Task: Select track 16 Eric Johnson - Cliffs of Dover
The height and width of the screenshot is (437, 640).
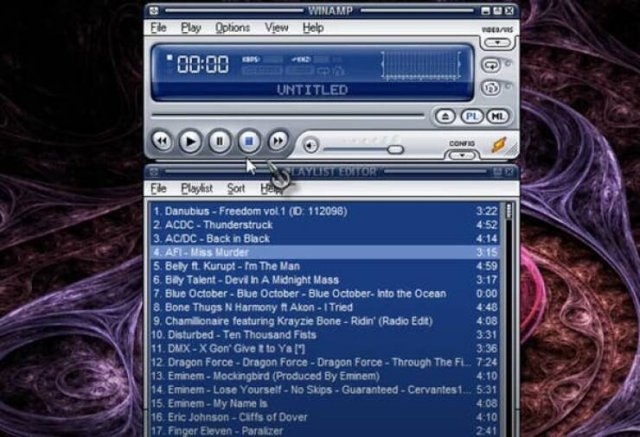Action: point(325,417)
